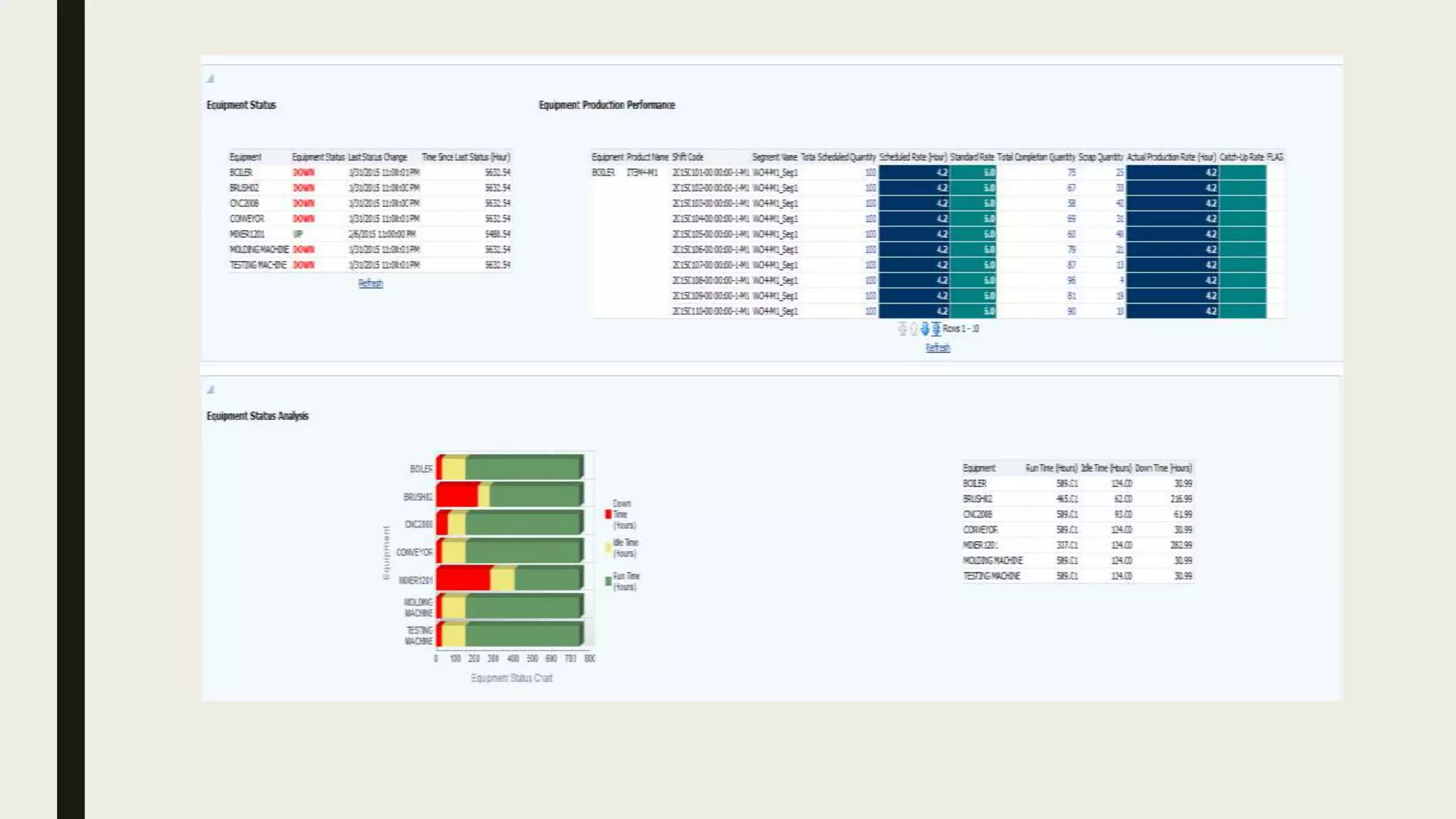Image resolution: width=1456 pixels, height=819 pixels.
Task: Refresh the Equipment Production Performance table
Action: tap(938, 348)
